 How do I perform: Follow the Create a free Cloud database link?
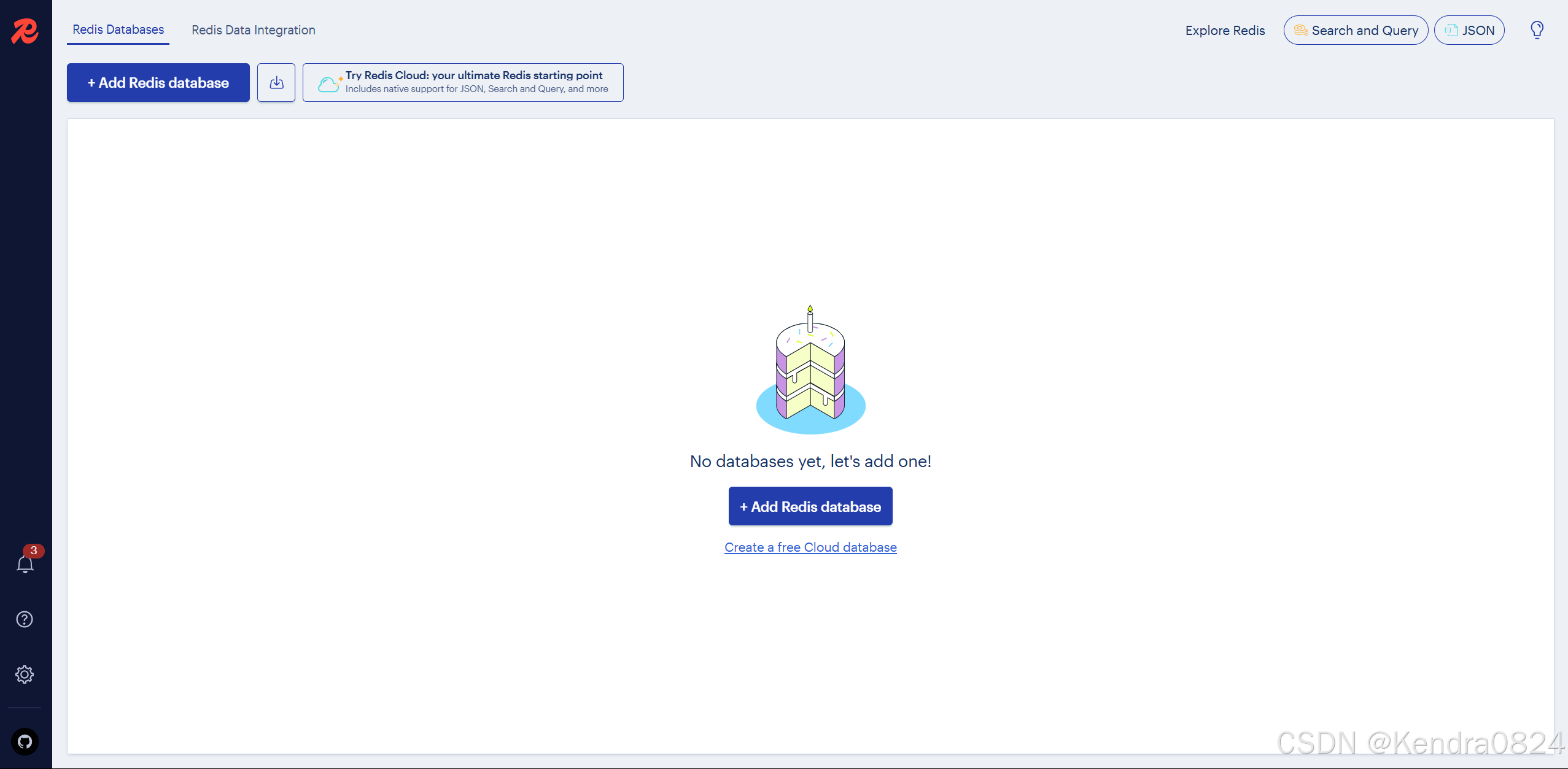(x=810, y=547)
